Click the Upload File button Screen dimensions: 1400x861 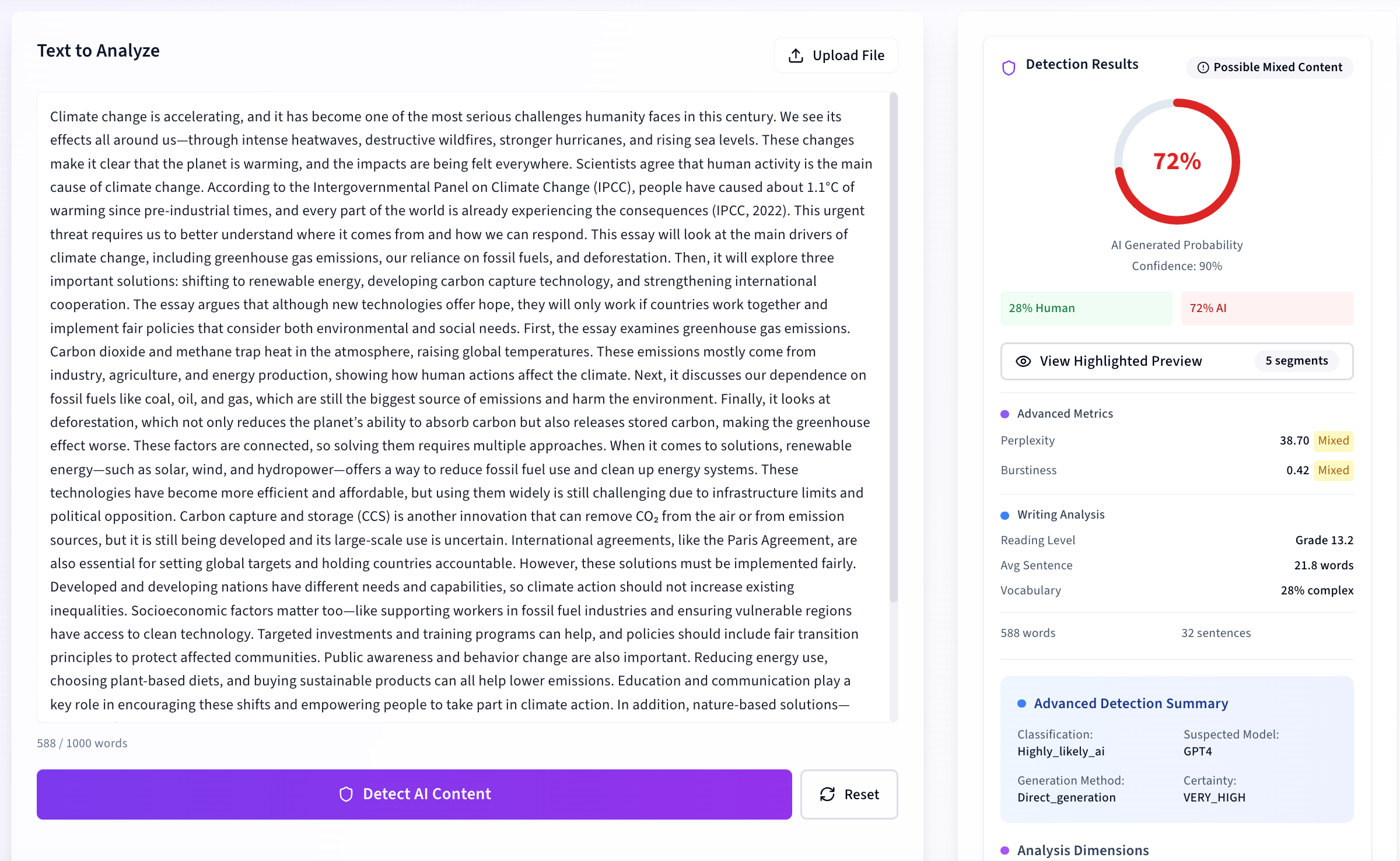[x=836, y=55]
